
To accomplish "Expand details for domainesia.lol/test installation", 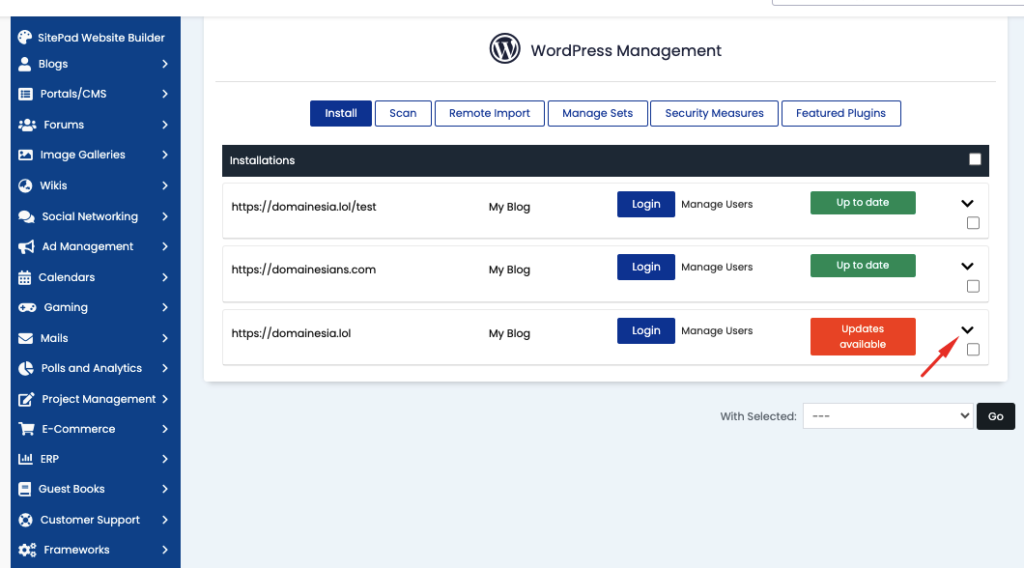I will (x=967, y=204).
